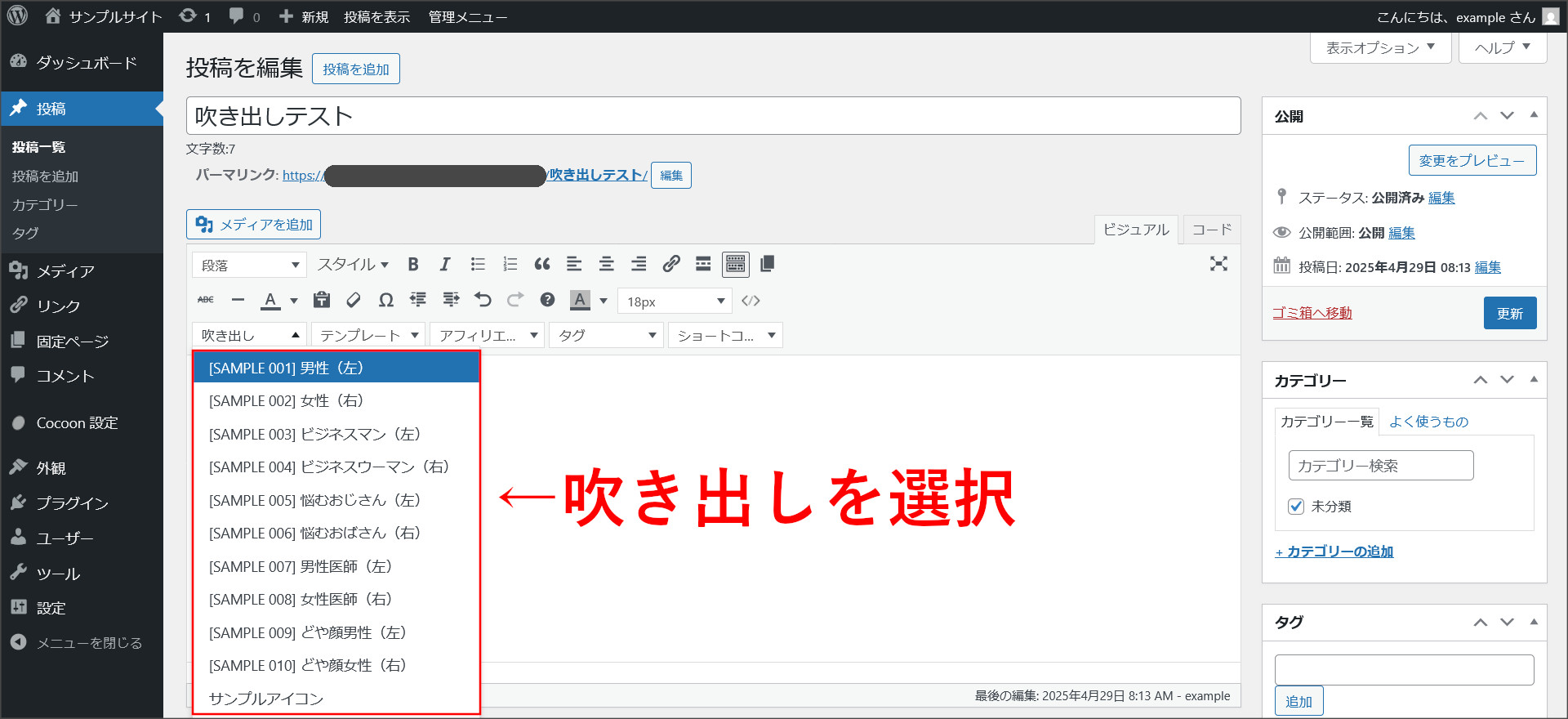Switch to the コード editor tab
This screenshot has height=719, width=1568.
click(1211, 230)
